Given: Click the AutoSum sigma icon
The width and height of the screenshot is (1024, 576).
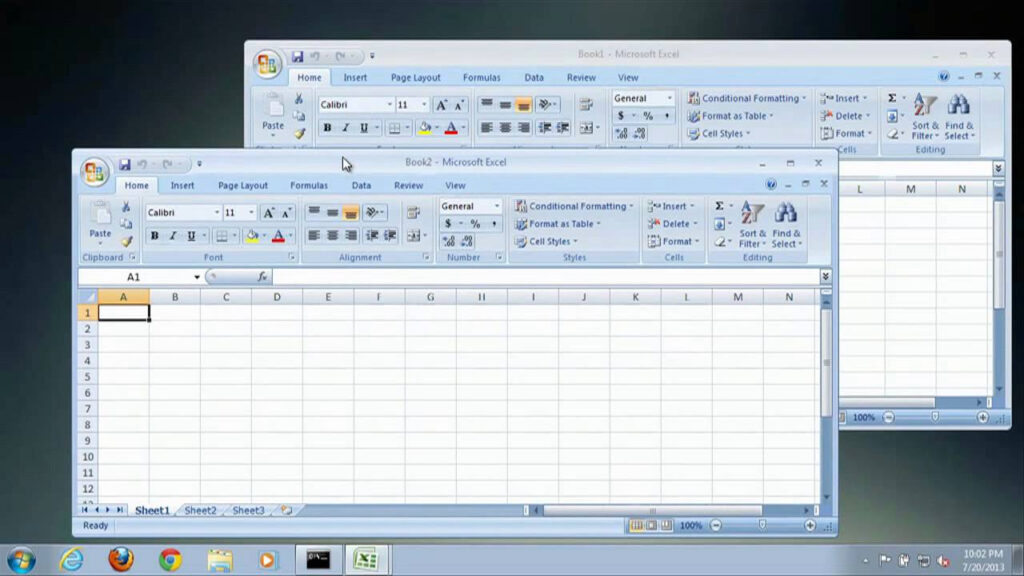Looking at the screenshot, I should (x=718, y=205).
